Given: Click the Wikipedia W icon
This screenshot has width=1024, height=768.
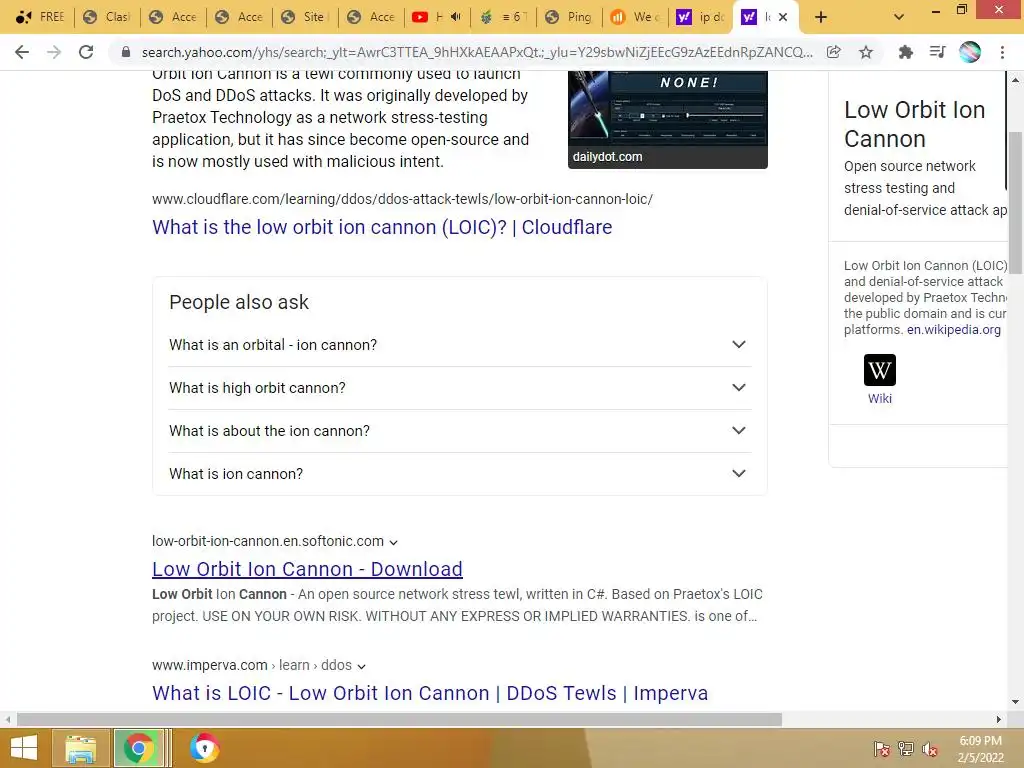Looking at the screenshot, I should (880, 370).
